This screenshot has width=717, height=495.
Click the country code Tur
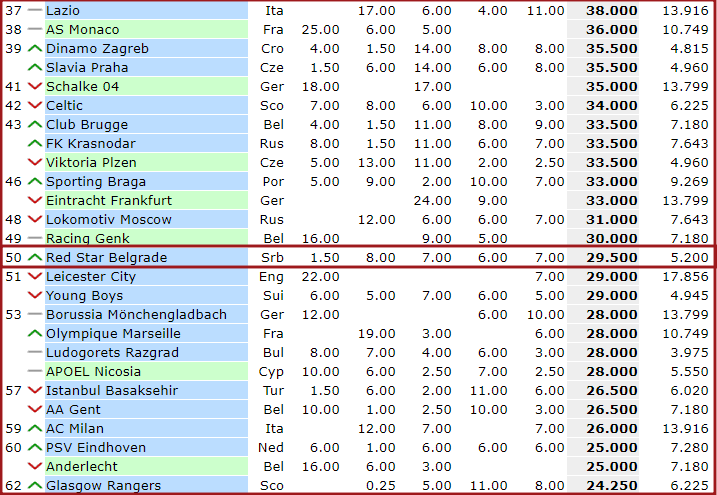[273, 390]
